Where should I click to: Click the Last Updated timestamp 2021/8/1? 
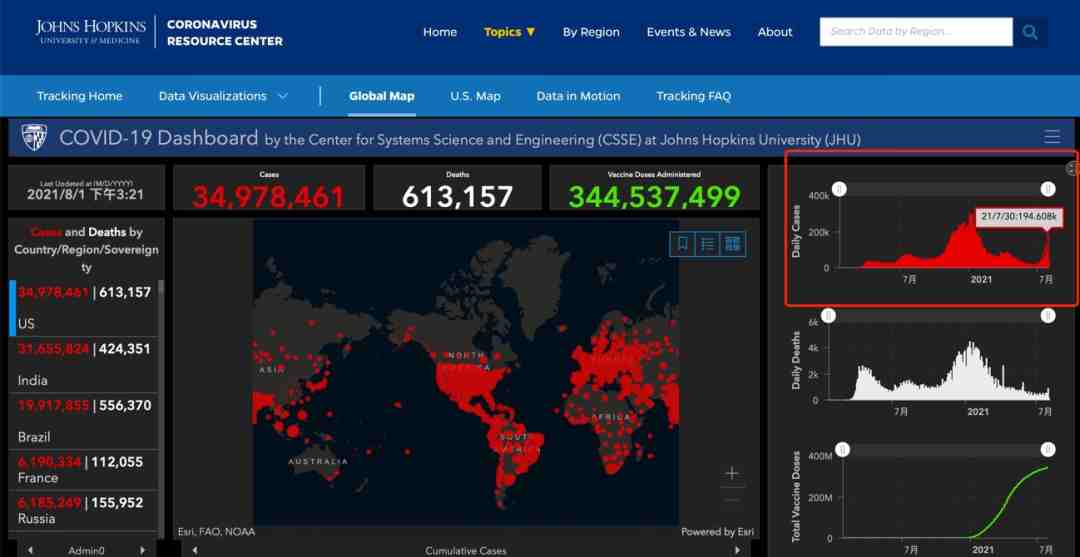pos(85,194)
